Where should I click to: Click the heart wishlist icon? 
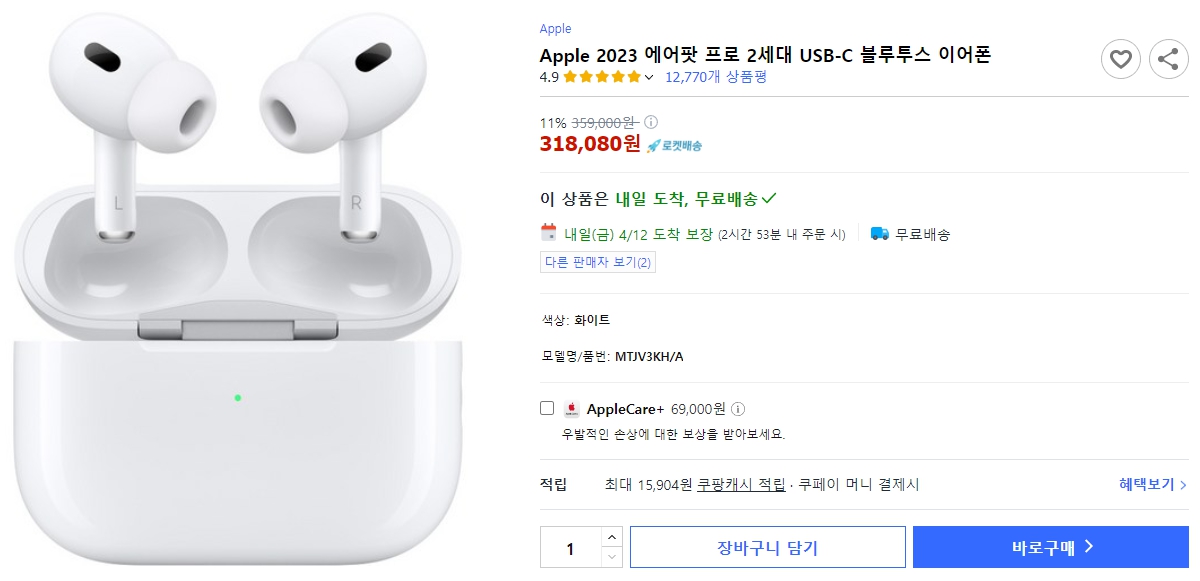[1121, 59]
